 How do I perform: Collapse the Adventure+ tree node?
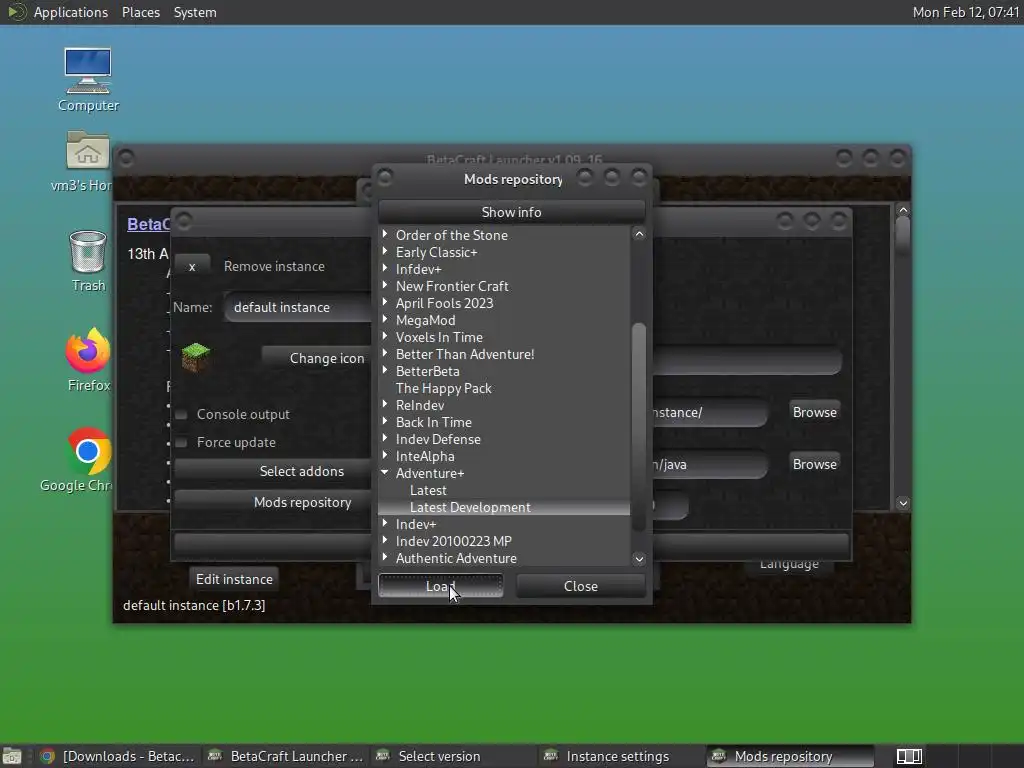tap(385, 472)
